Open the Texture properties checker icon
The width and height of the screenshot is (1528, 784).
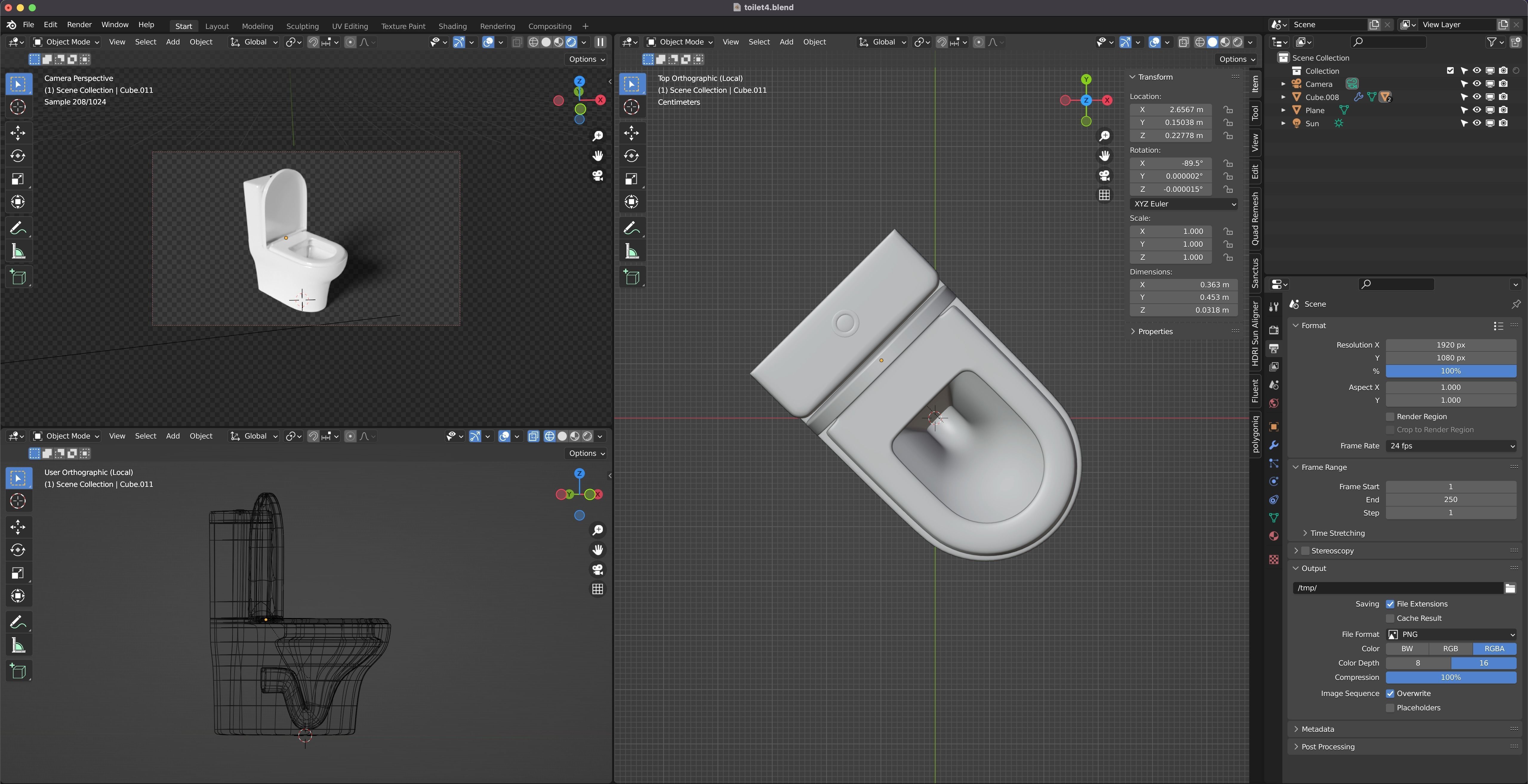[1273, 559]
